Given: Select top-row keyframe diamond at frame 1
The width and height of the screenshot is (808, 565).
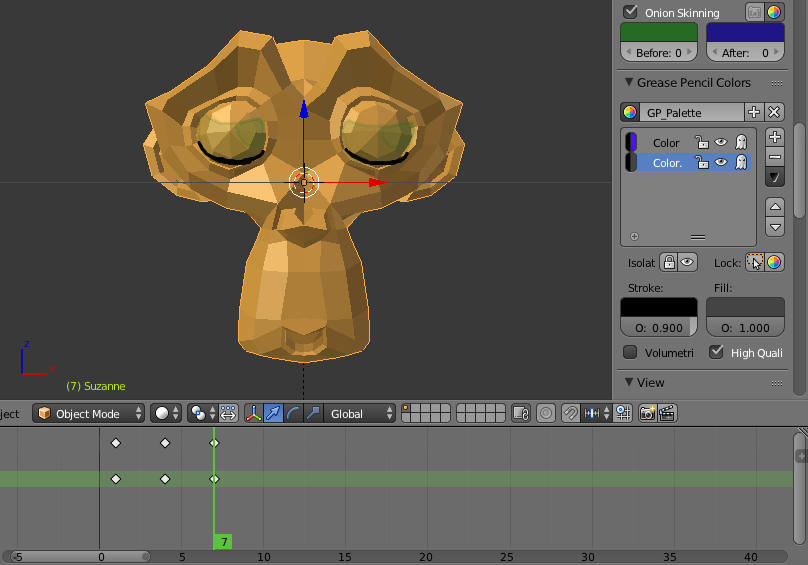Looking at the screenshot, I should (x=116, y=443).
